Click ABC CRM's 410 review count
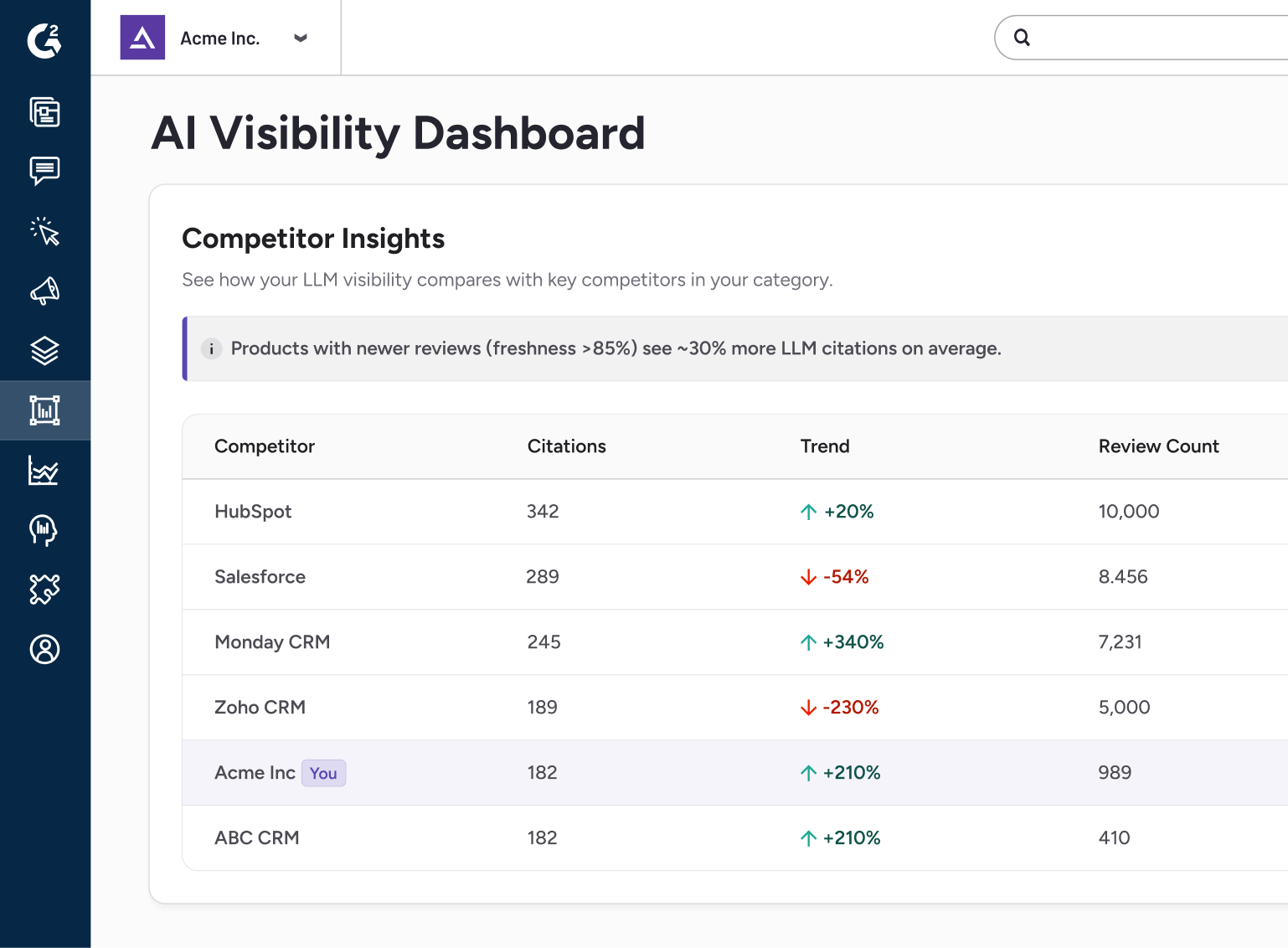The height and width of the screenshot is (948, 1288). pos(1115,838)
